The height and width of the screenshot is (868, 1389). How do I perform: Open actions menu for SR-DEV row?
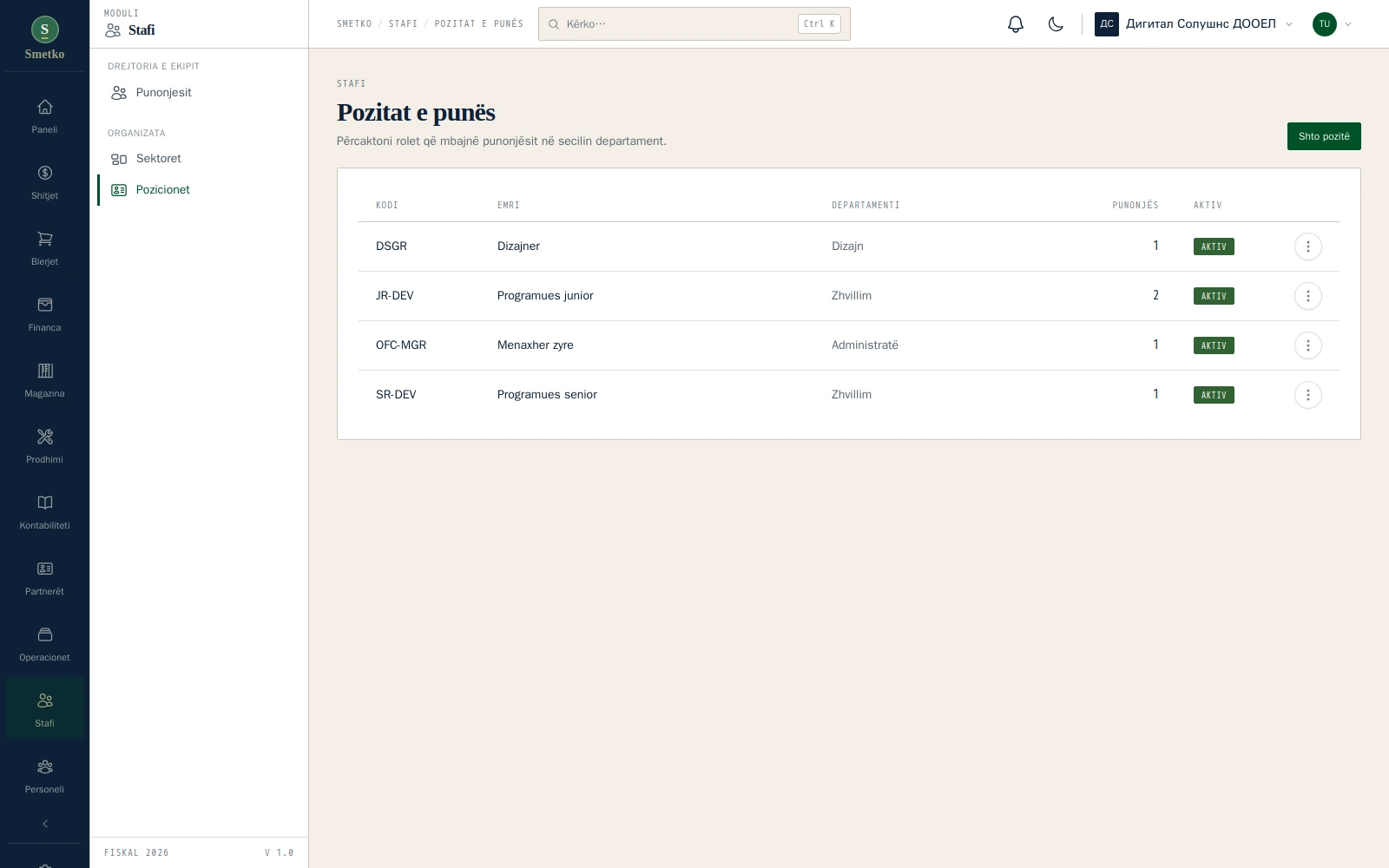pyautogui.click(x=1307, y=395)
